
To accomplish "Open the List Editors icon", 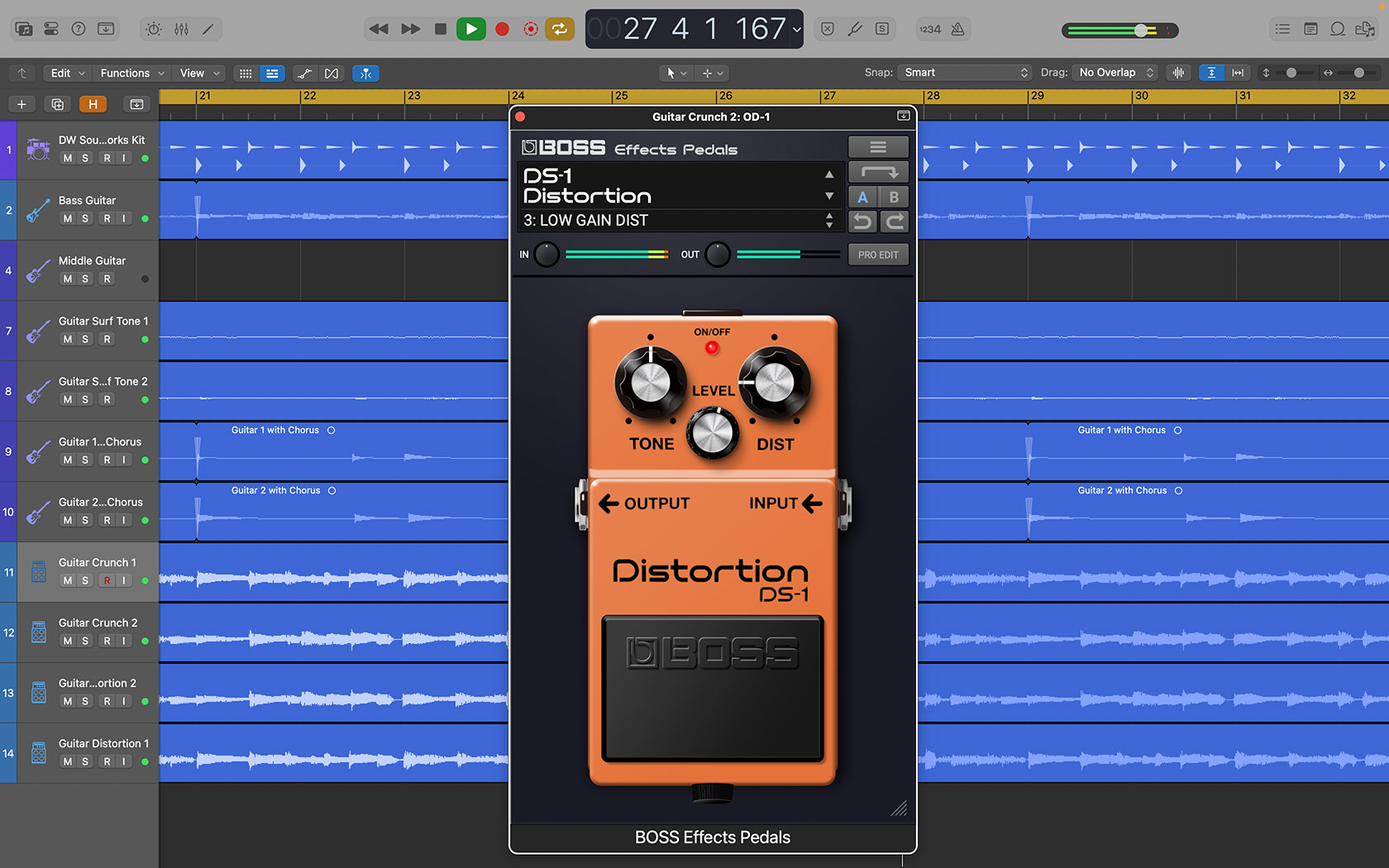I will coord(1282,29).
